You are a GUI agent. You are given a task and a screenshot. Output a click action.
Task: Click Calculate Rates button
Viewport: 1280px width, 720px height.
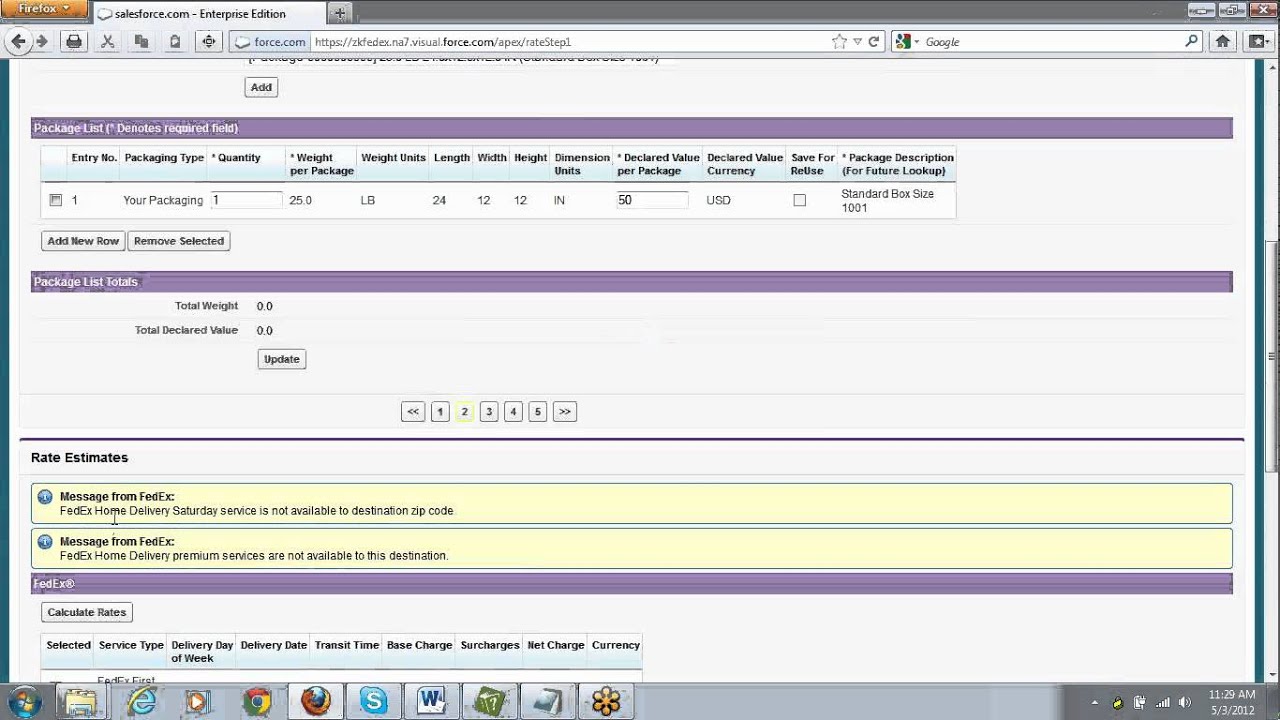click(87, 612)
